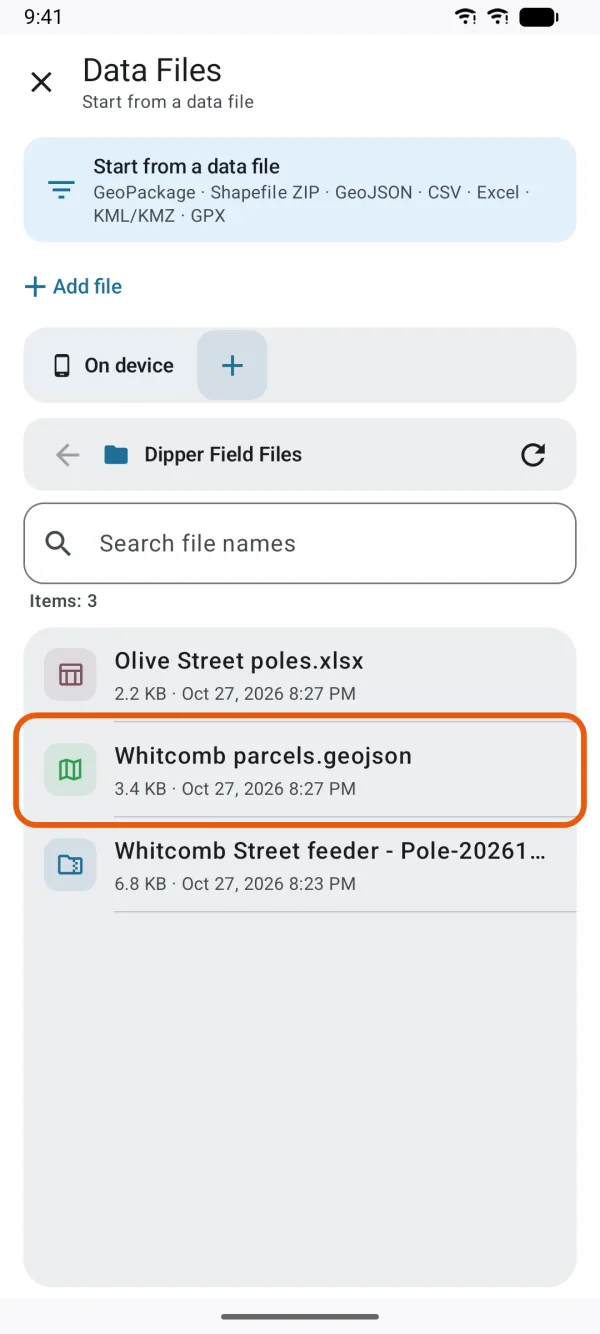Tap the Start from a data file banner
600x1334 pixels.
[x=300, y=190]
